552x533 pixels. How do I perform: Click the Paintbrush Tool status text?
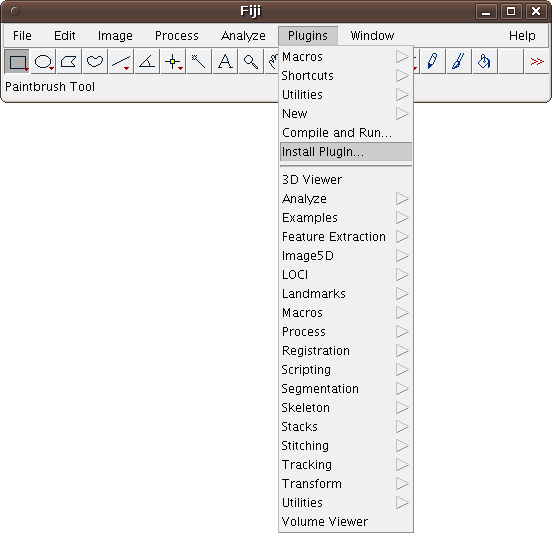(50, 87)
